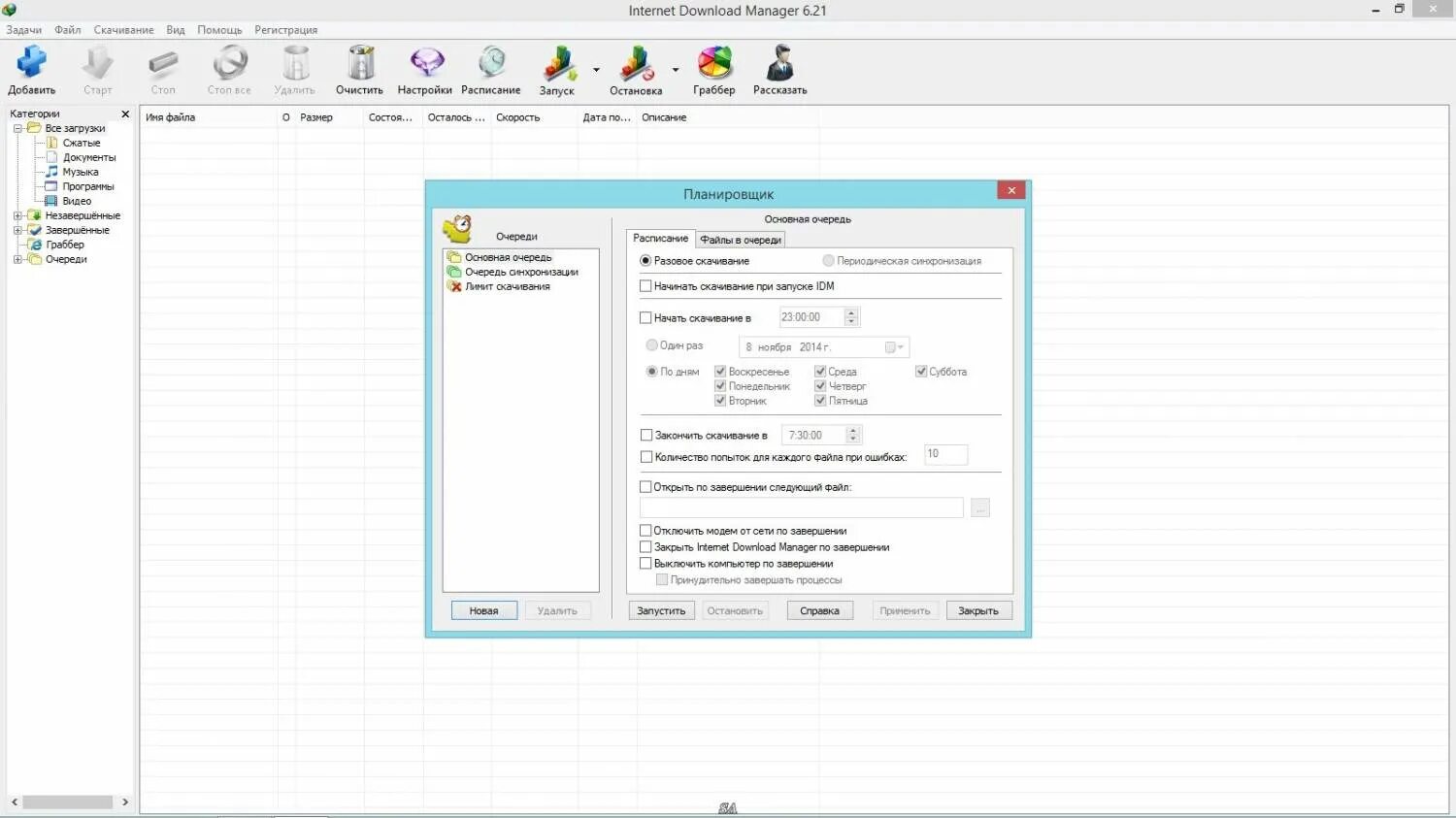Select 'Лимит скачивания' in the queues list

509,286
